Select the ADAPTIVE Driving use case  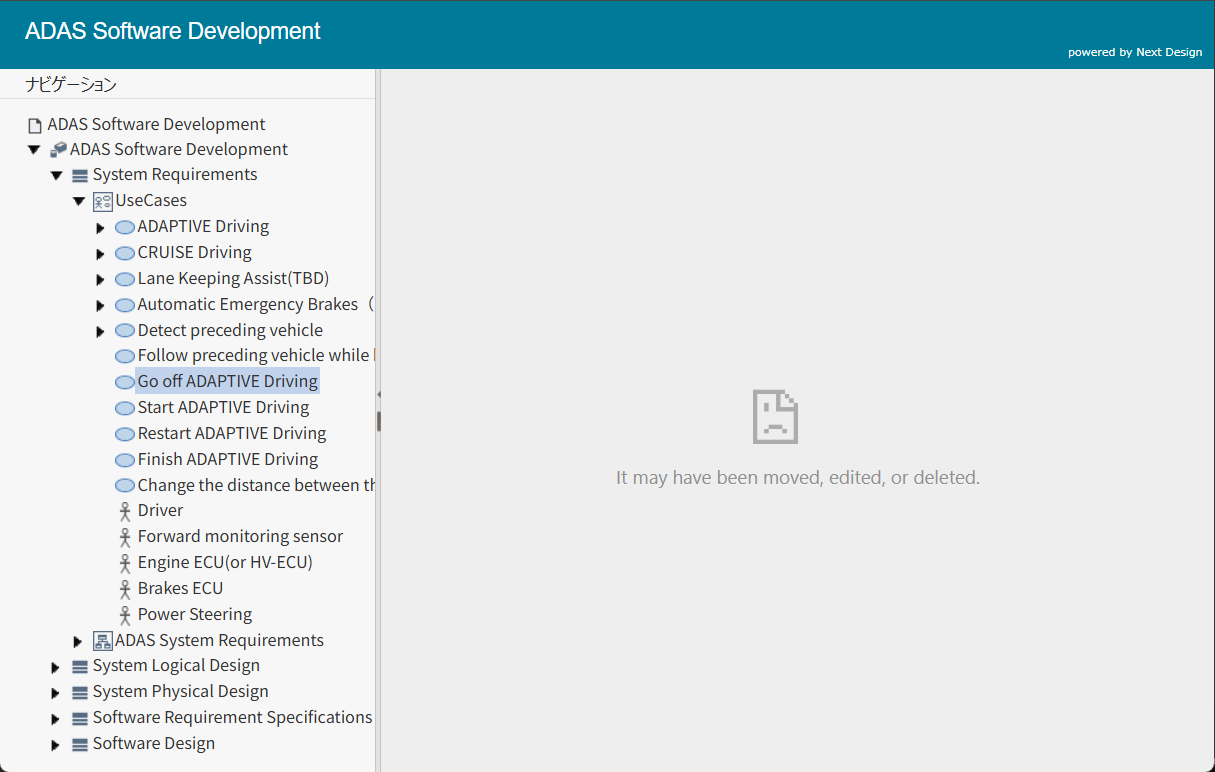tap(203, 226)
